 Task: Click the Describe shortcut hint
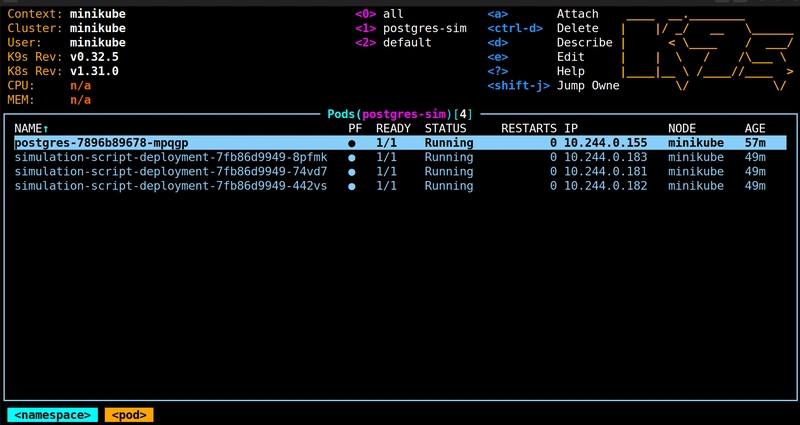[550, 43]
